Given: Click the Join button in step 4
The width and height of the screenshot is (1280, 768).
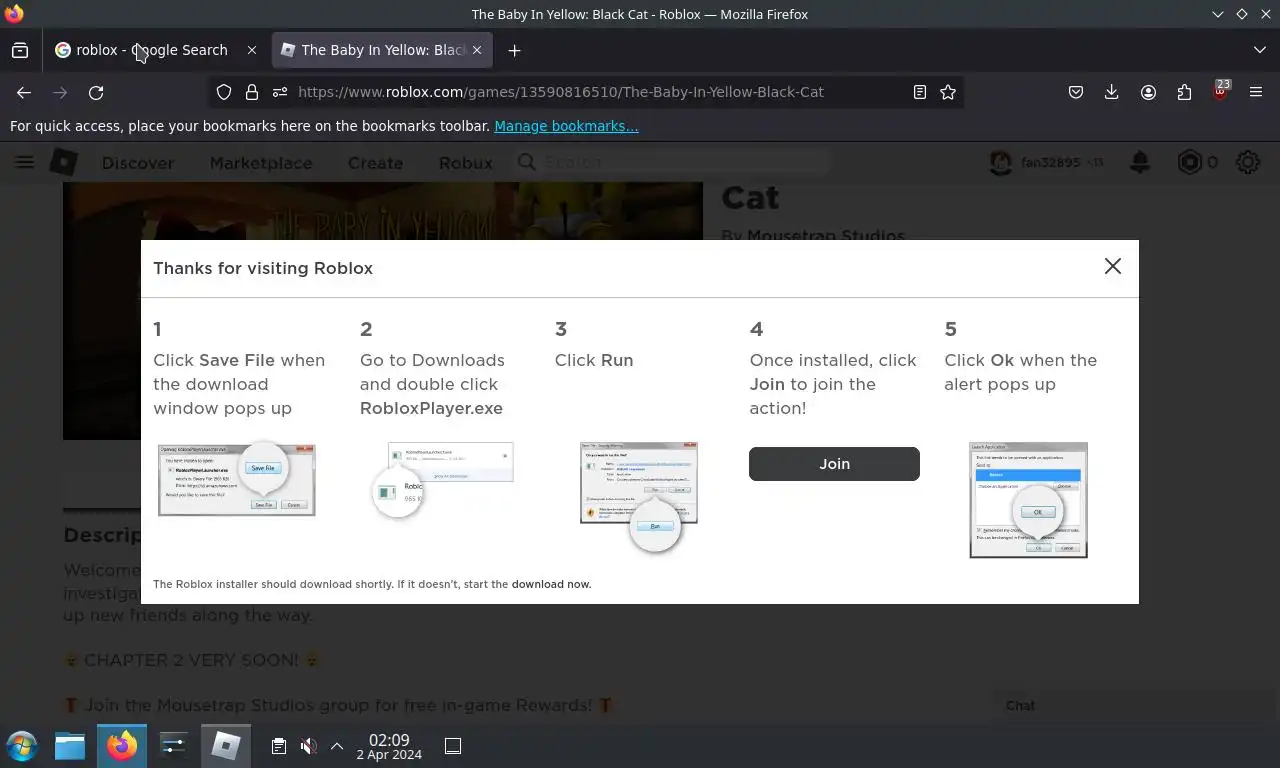Looking at the screenshot, I should (834, 464).
